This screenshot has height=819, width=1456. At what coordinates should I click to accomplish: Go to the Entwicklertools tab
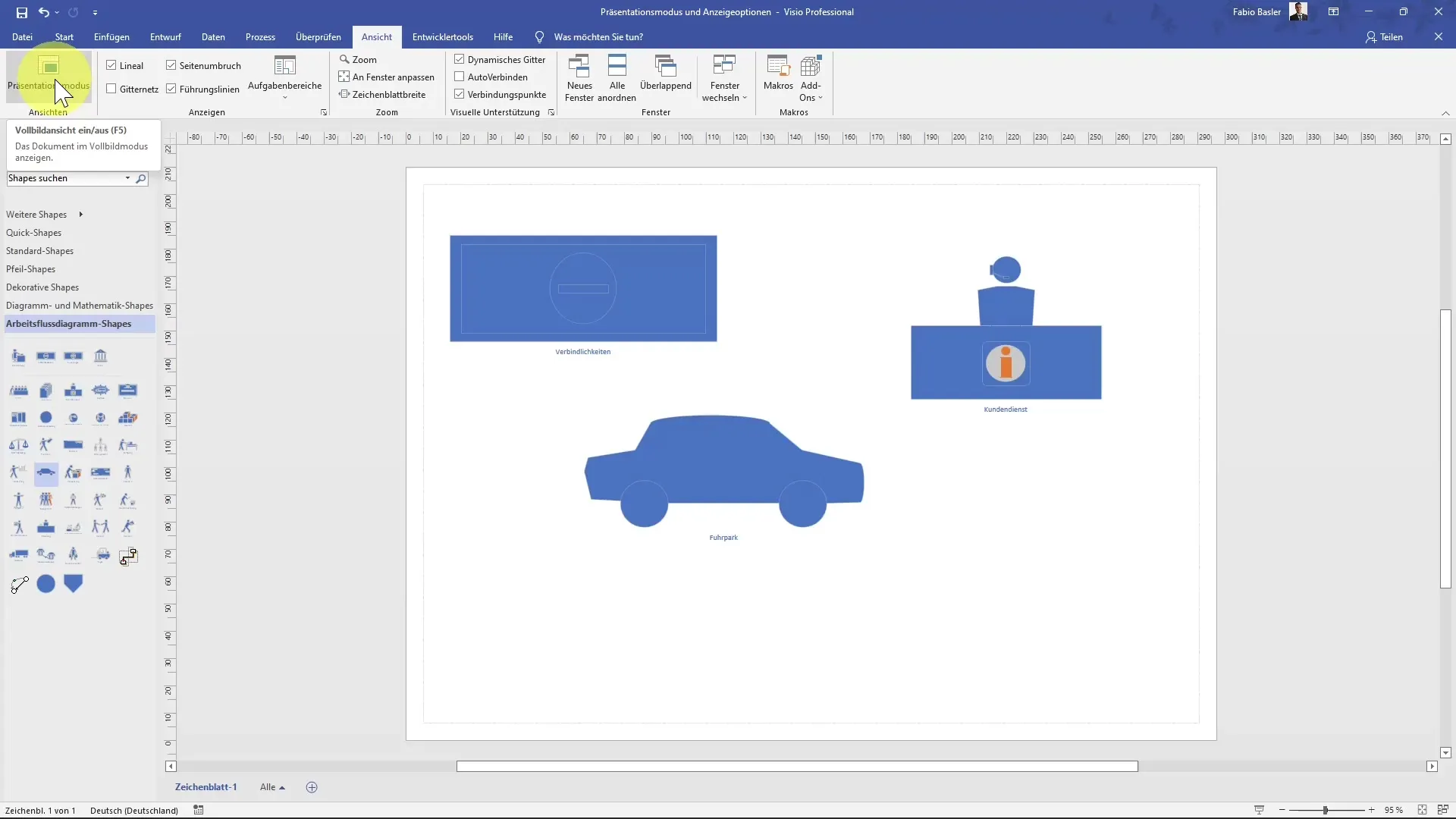tap(443, 37)
